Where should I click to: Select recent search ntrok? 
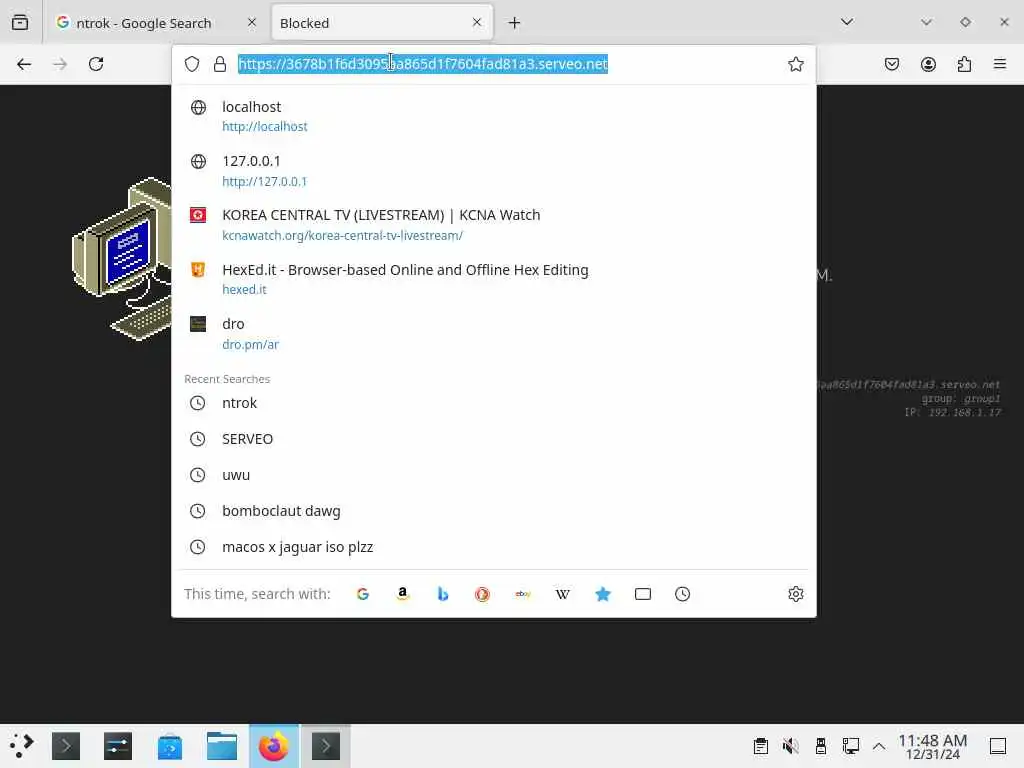tap(494, 403)
